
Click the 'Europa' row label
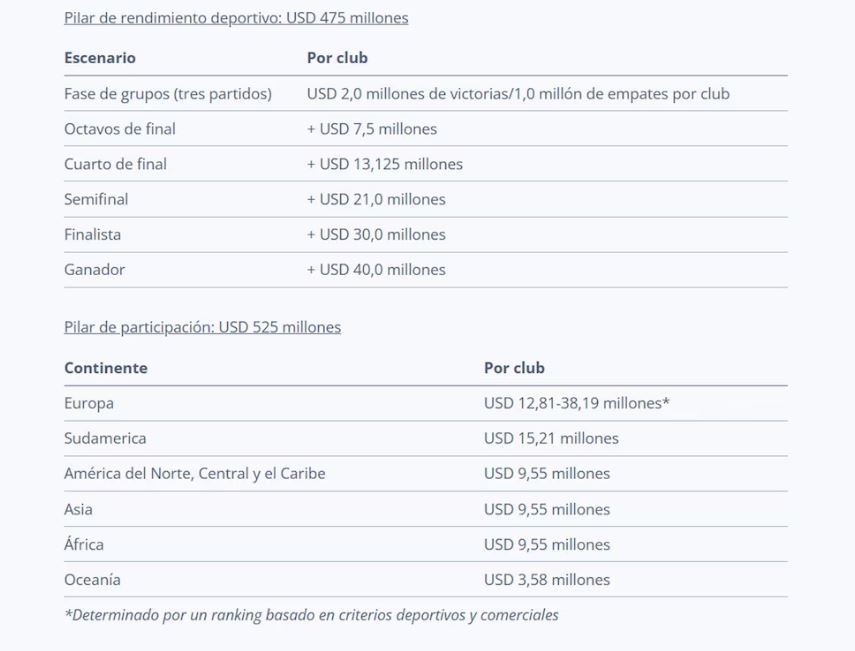[89, 403]
